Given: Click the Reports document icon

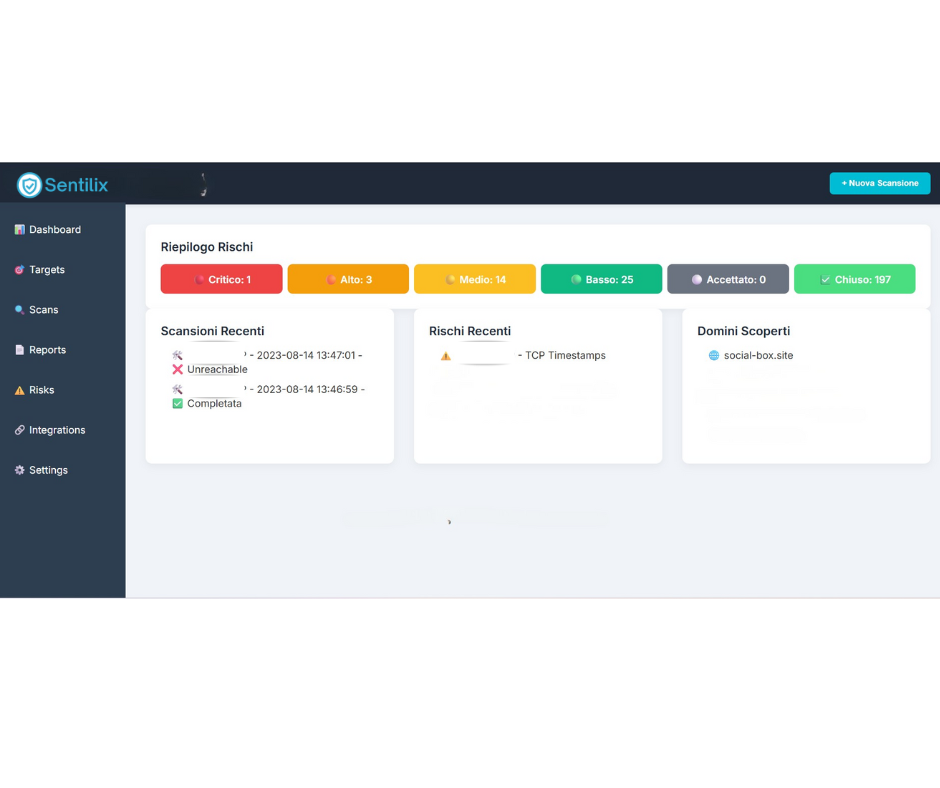Looking at the screenshot, I should coord(19,350).
